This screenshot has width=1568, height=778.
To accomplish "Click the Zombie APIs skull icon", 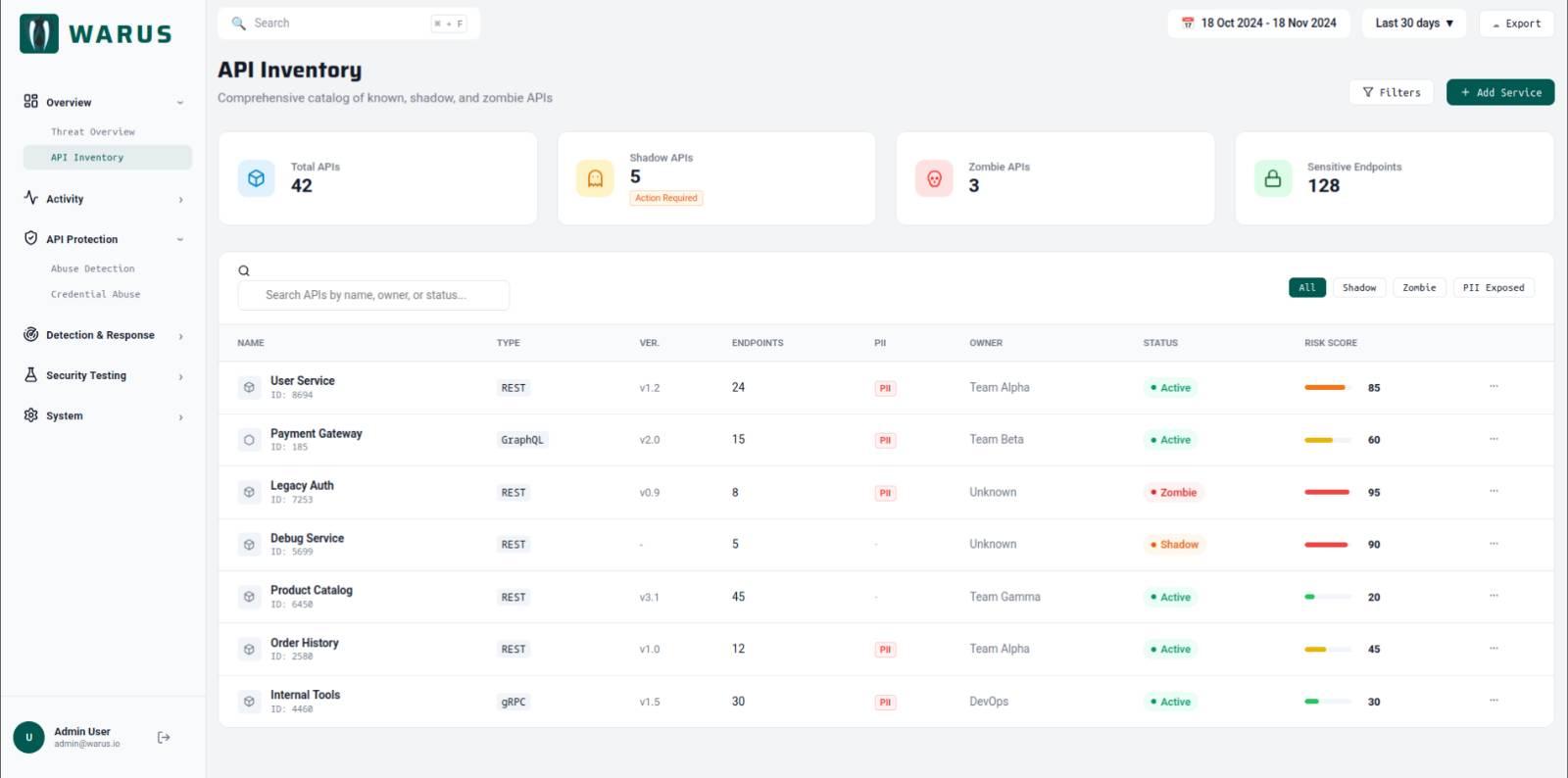I will click(x=934, y=178).
